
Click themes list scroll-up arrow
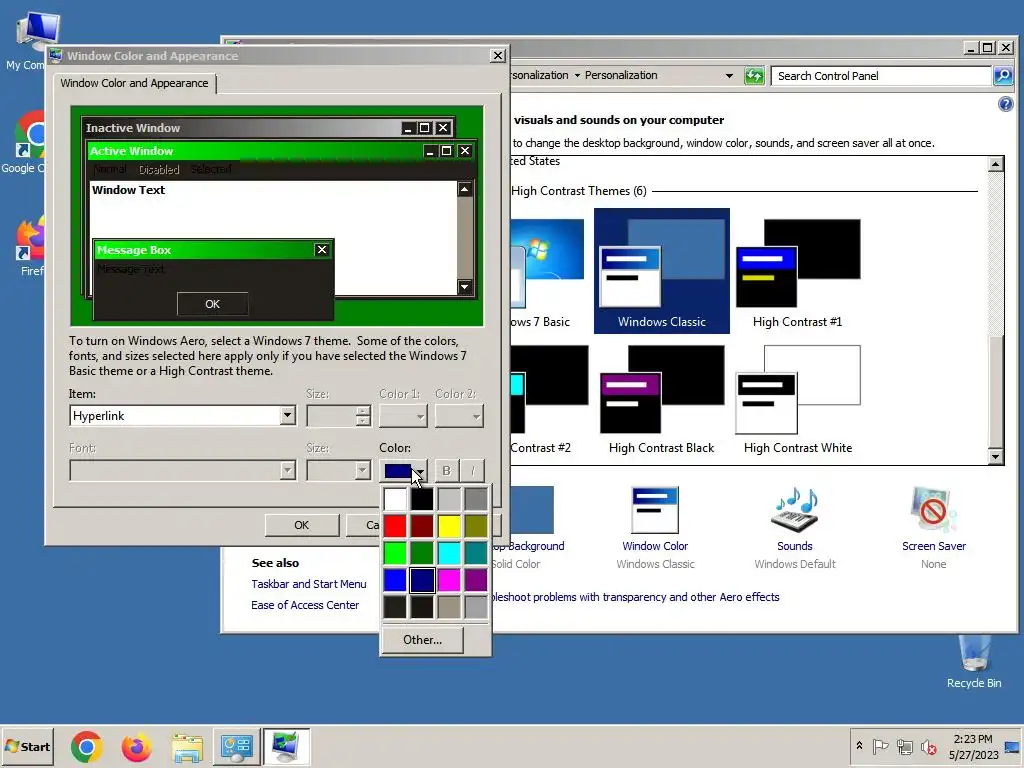pos(995,164)
